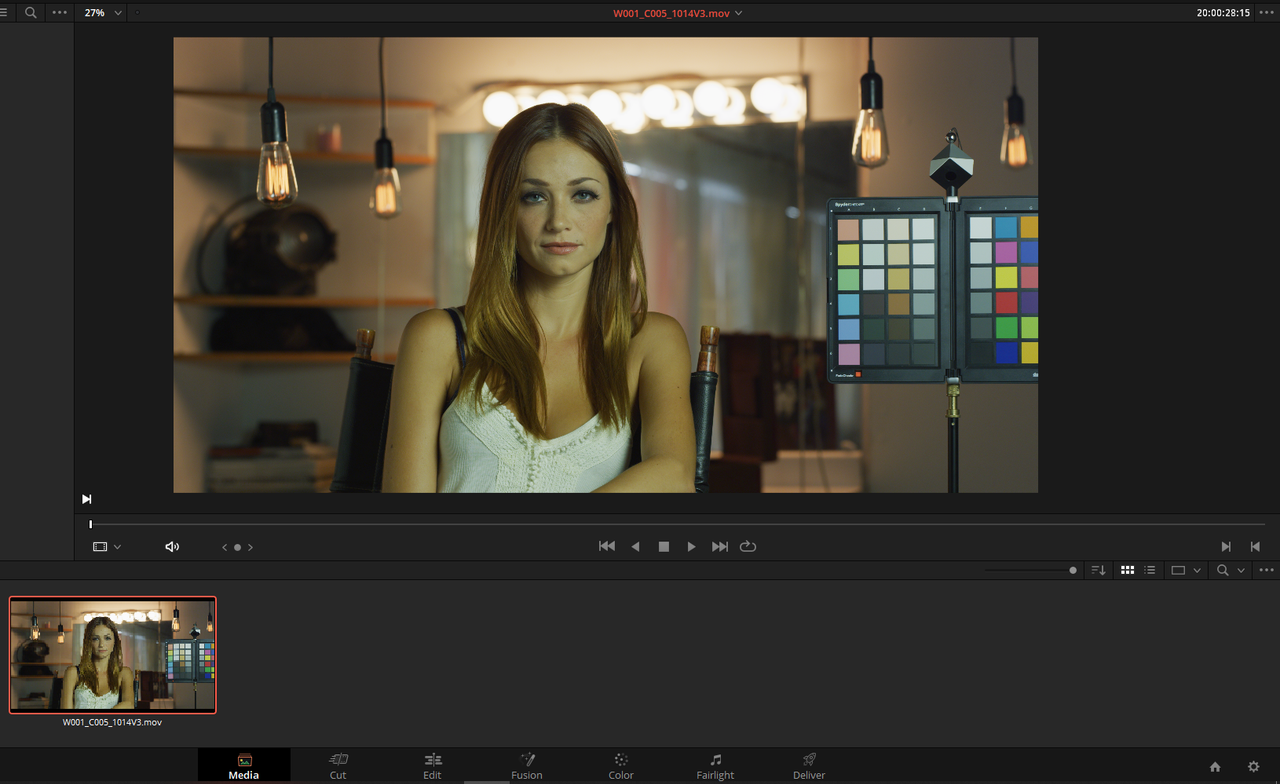This screenshot has width=1280, height=784.
Task: Toggle loop playback
Action: click(x=748, y=547)
